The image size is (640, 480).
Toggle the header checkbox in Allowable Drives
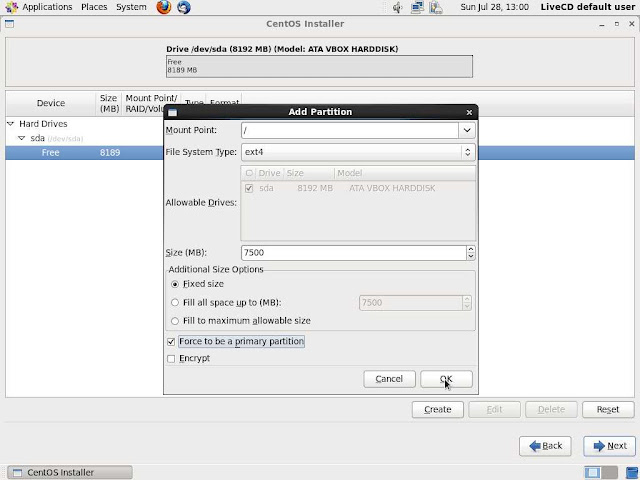coord(249,173)
